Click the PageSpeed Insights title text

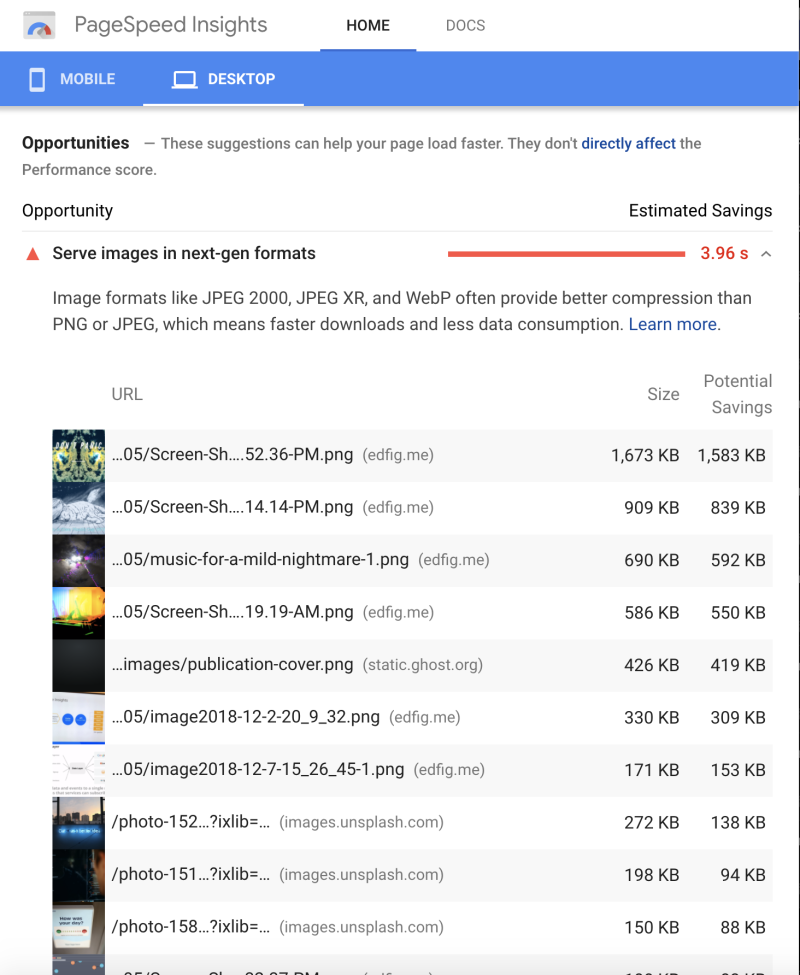[x=171, y=25]
